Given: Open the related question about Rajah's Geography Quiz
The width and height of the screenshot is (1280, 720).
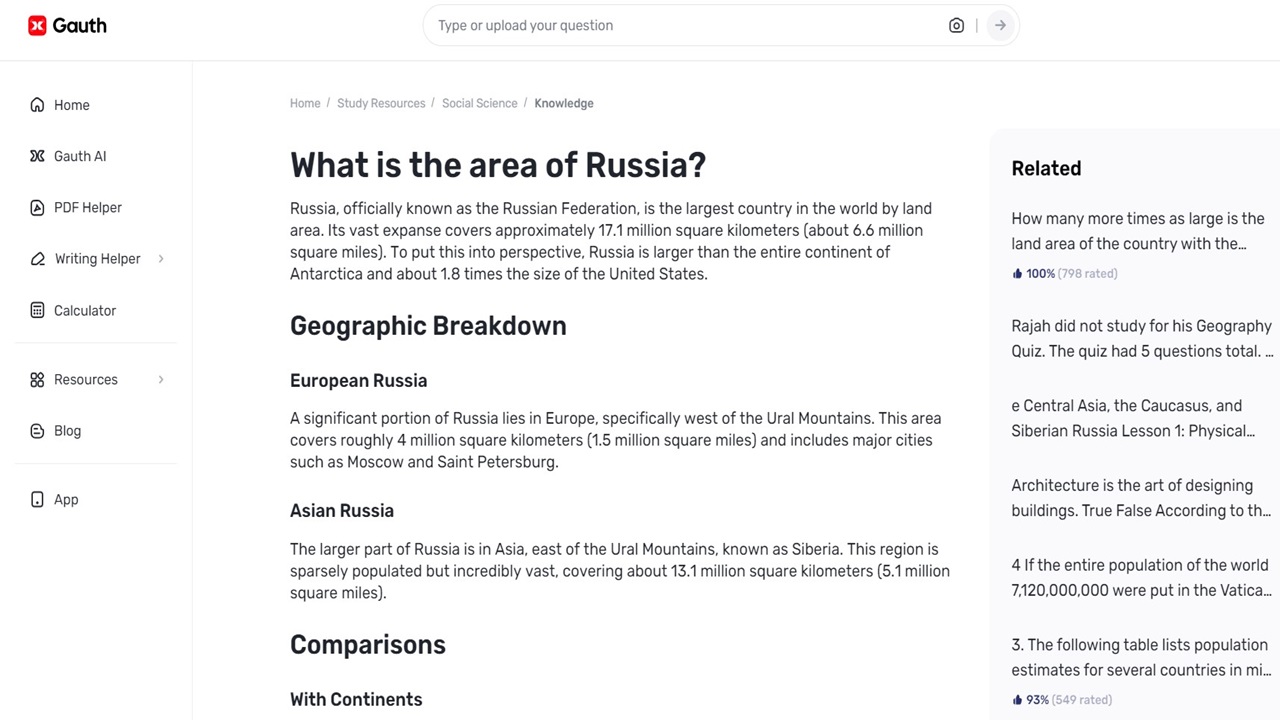Looking at the screenshot, I should (1140, 338).
